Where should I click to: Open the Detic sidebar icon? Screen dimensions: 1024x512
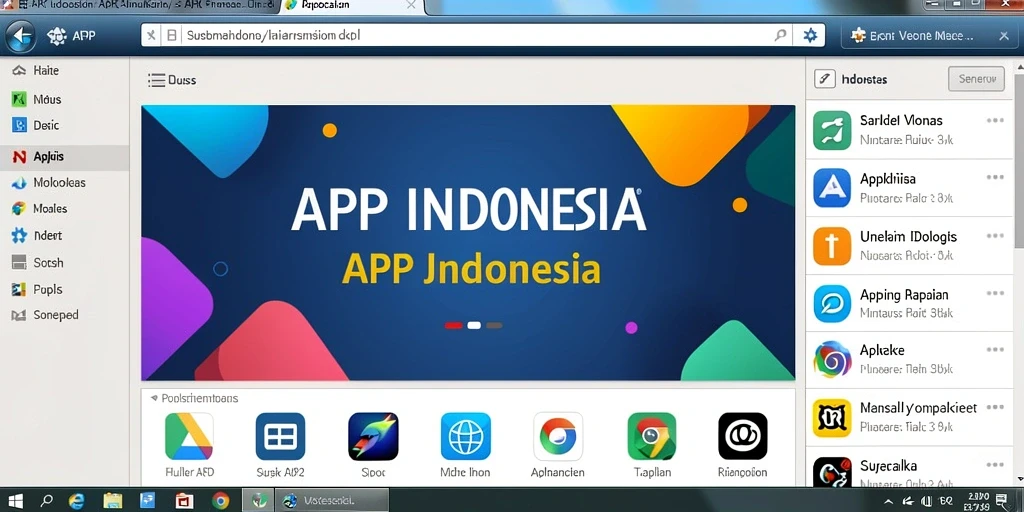tap(20, 125)
